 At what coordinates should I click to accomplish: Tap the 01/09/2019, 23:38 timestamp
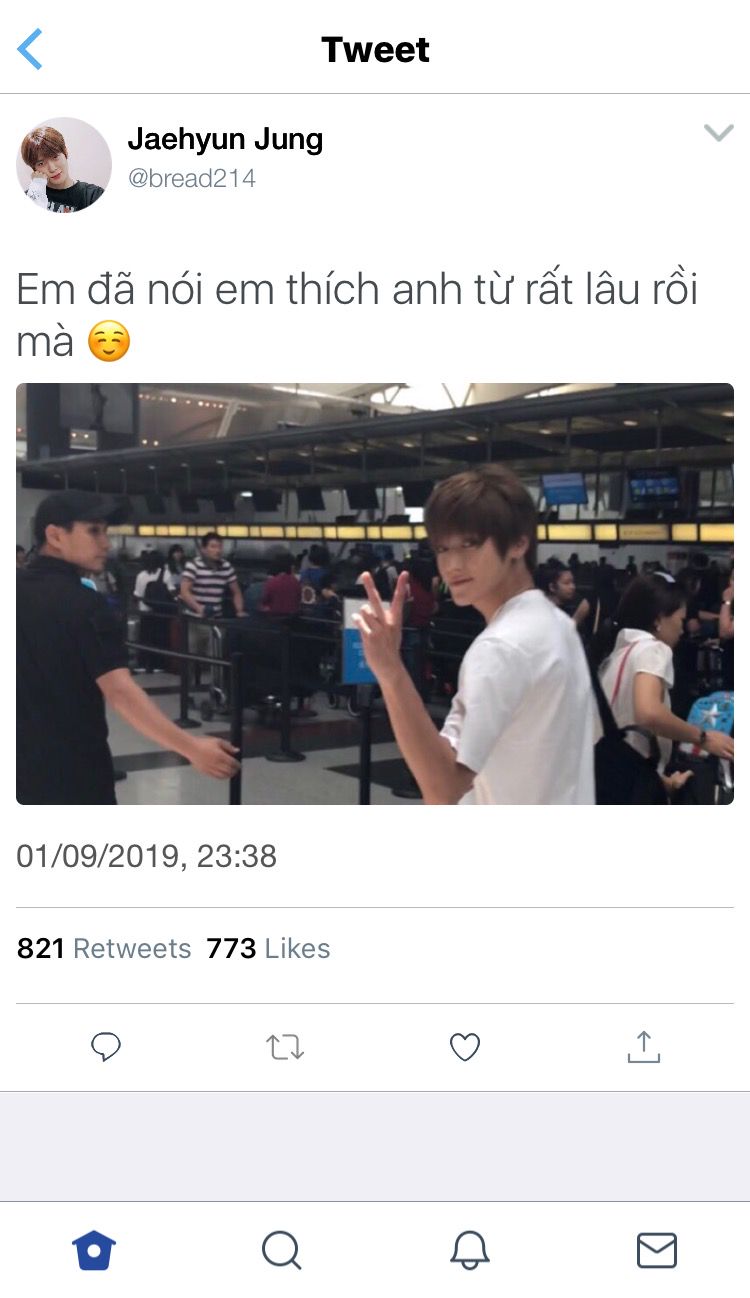(147, 856)
